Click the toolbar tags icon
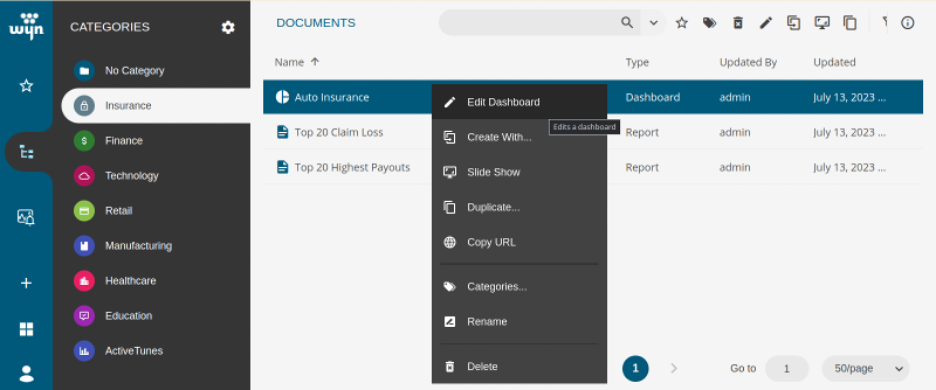 click(709, 23)
